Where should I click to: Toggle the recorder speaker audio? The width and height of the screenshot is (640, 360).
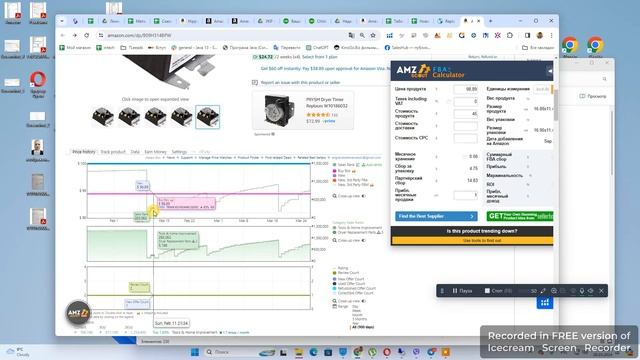coord(591,291)
